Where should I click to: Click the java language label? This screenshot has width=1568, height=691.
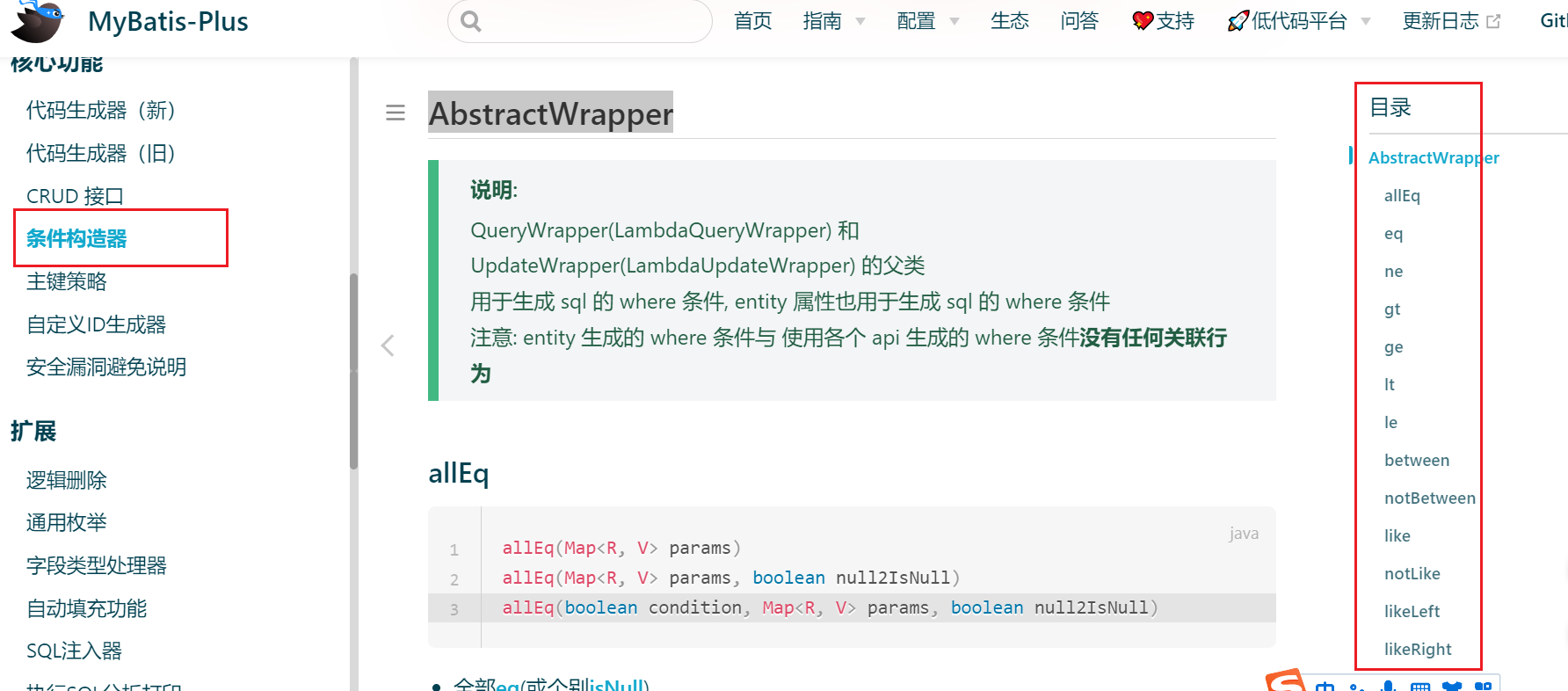[x=1244, y=533]
